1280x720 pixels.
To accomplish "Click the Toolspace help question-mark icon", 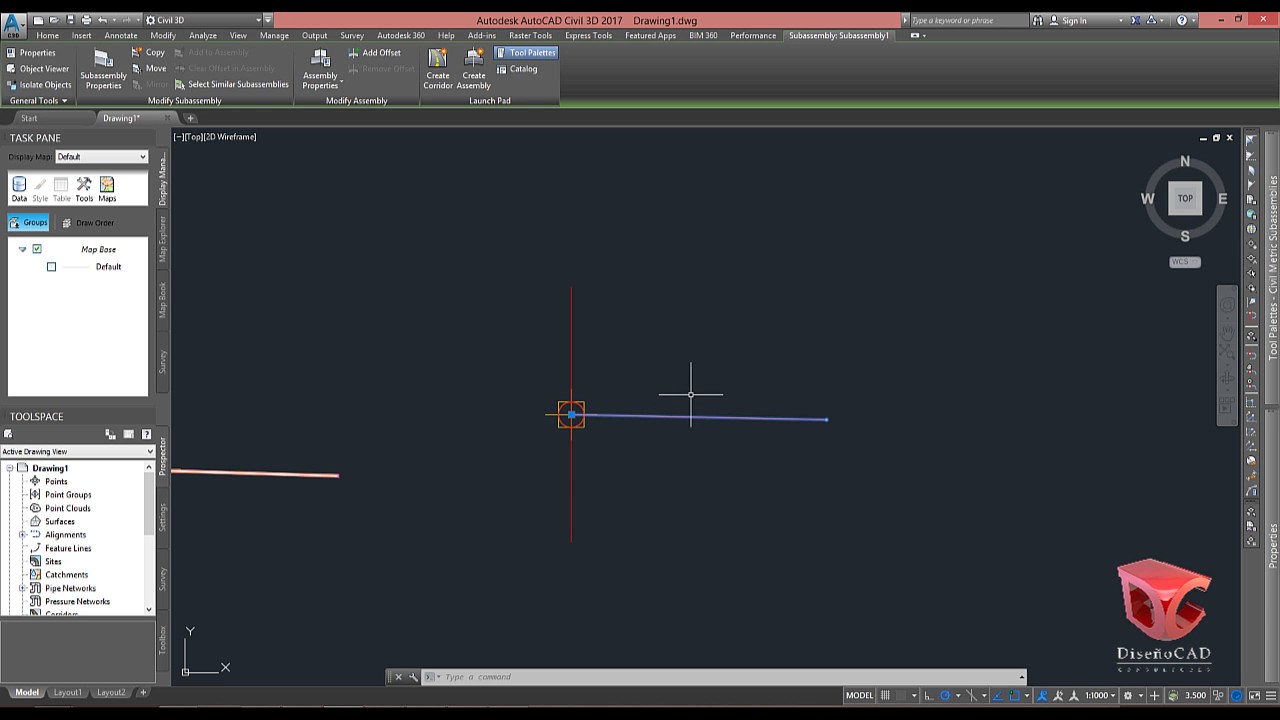I will click(x=146, y=434).
